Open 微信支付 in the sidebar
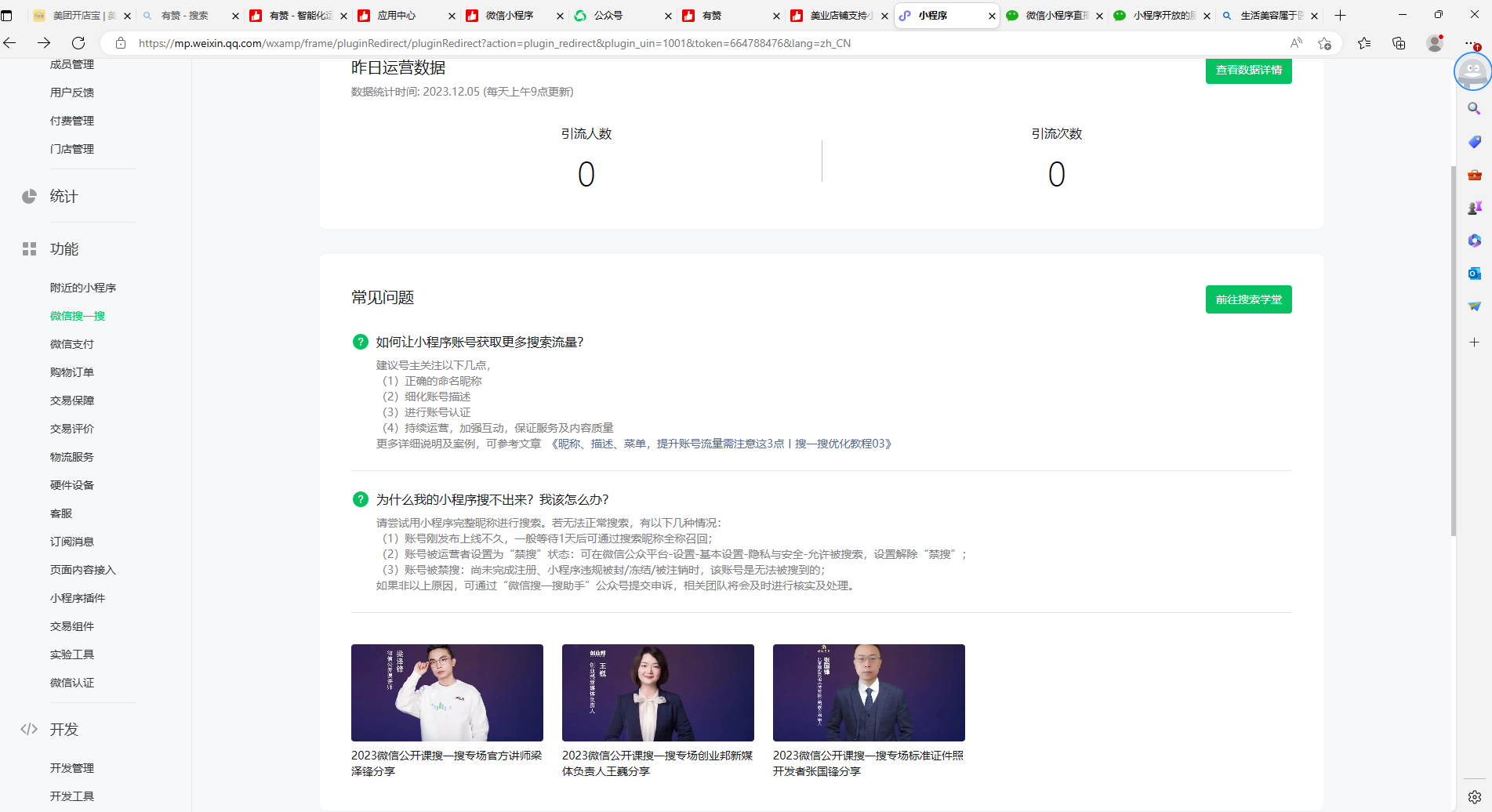1492x812 pixels. click(72, 344)
